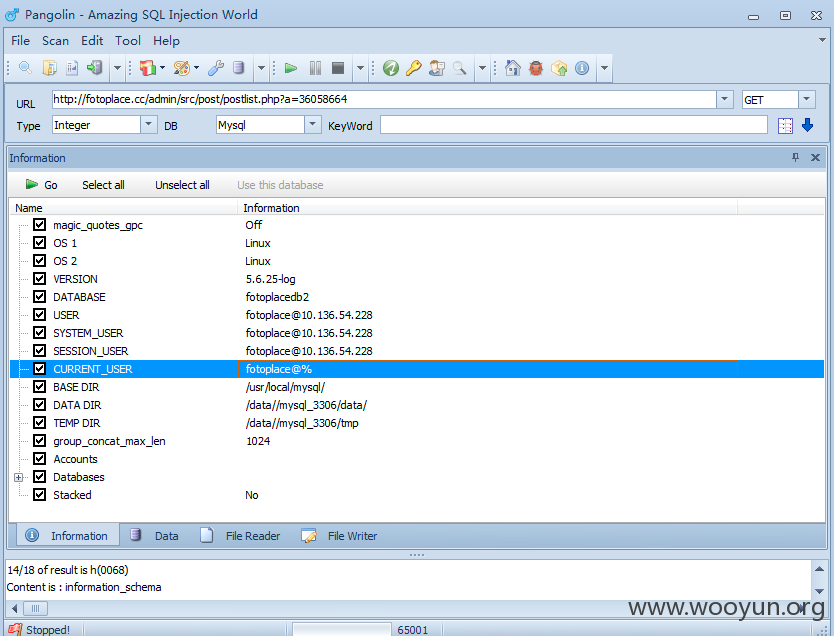This screenshot has width=834, height=636.
Task: Click Select all button
Action: 103,185
